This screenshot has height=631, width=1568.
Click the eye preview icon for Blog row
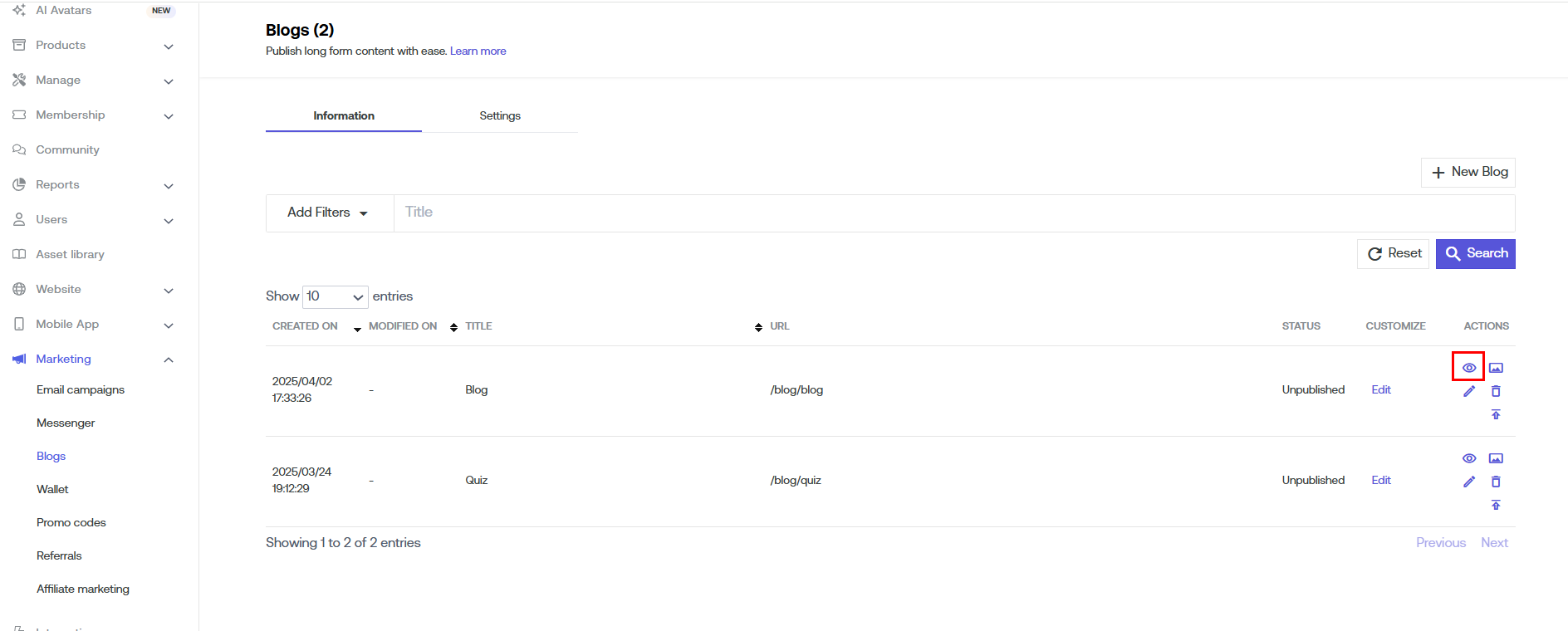[1468, 368]
